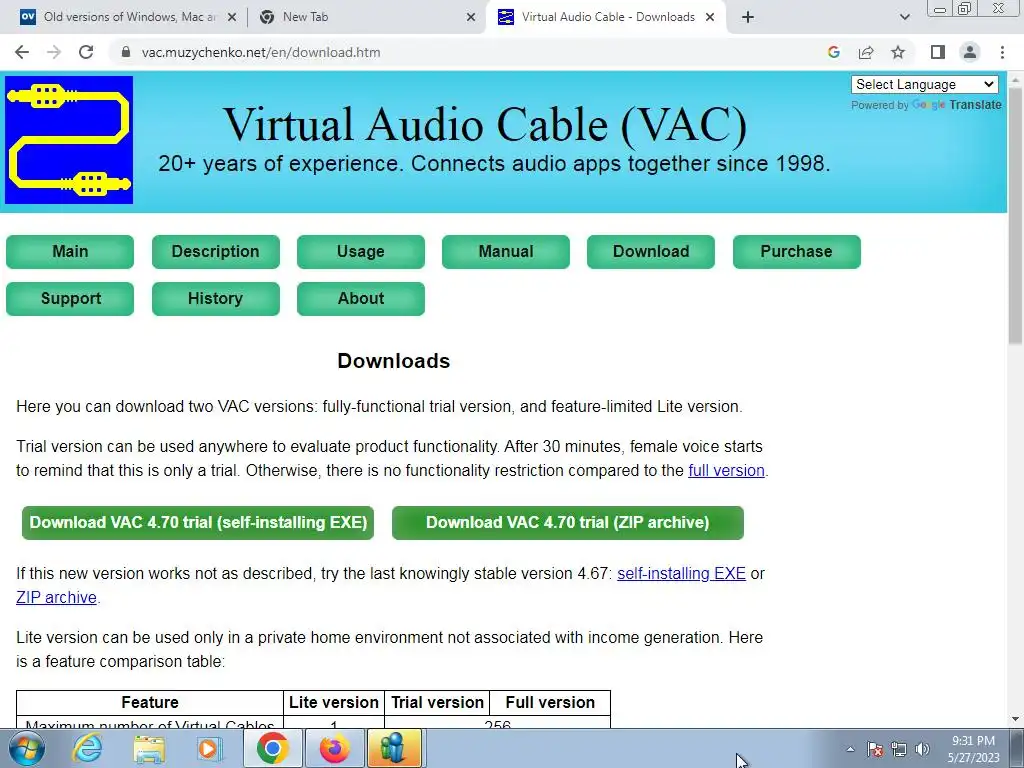Download VAC 4.70 trial ZIP archive

click(x=568, y=522)
